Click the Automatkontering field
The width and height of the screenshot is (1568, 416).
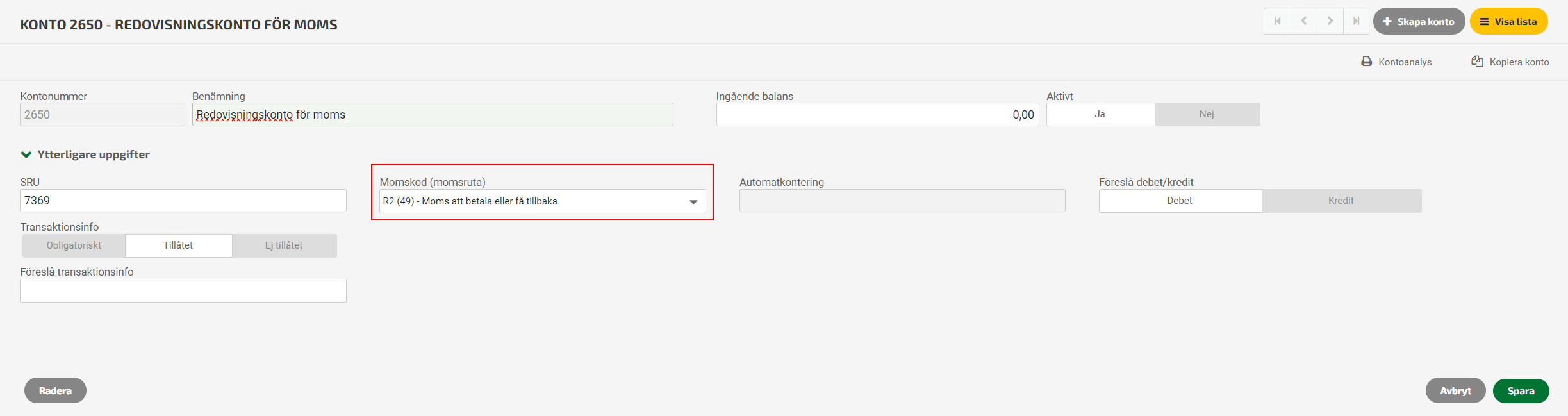click(x=902, y=201)
